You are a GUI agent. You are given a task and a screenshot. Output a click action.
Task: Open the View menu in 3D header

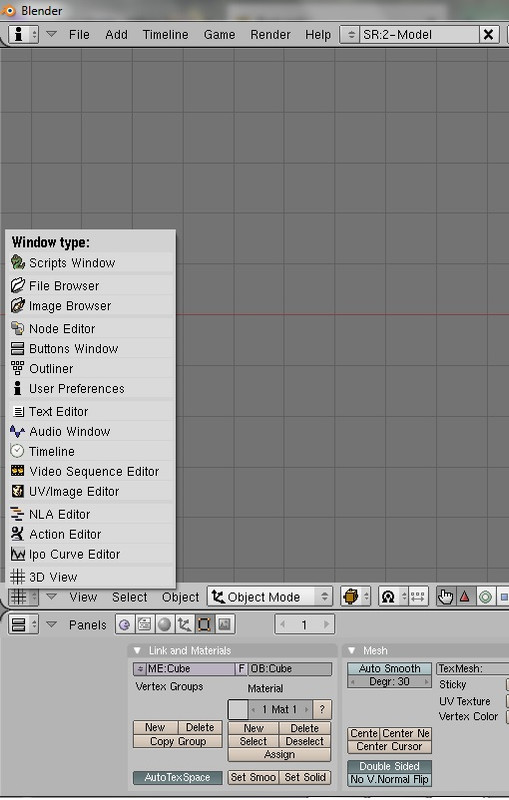(83, 597)
